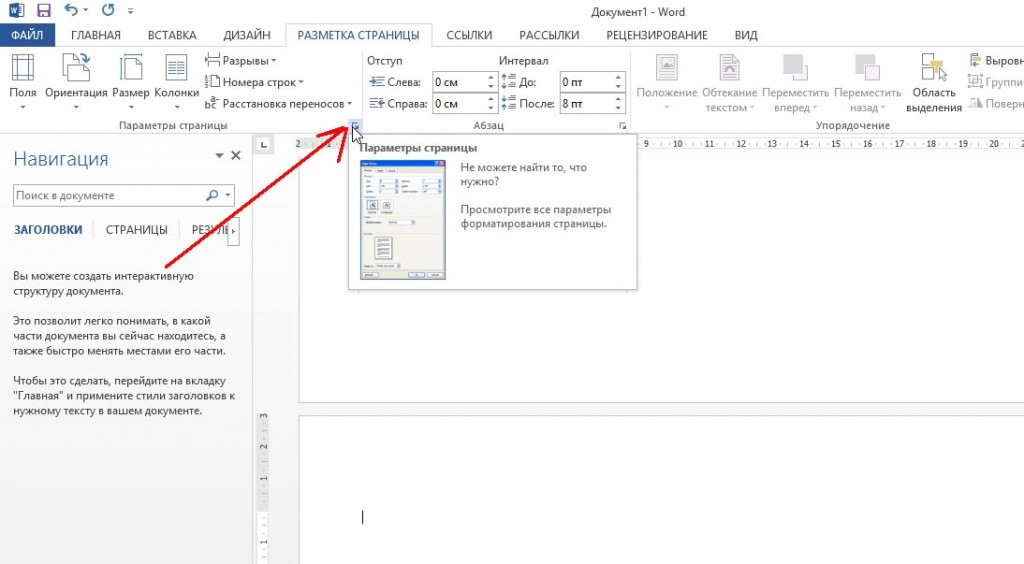This screenshot has height=564, width=1024.
Task: Decrease the После spacing with down arrow
Action: click(618, 108)
